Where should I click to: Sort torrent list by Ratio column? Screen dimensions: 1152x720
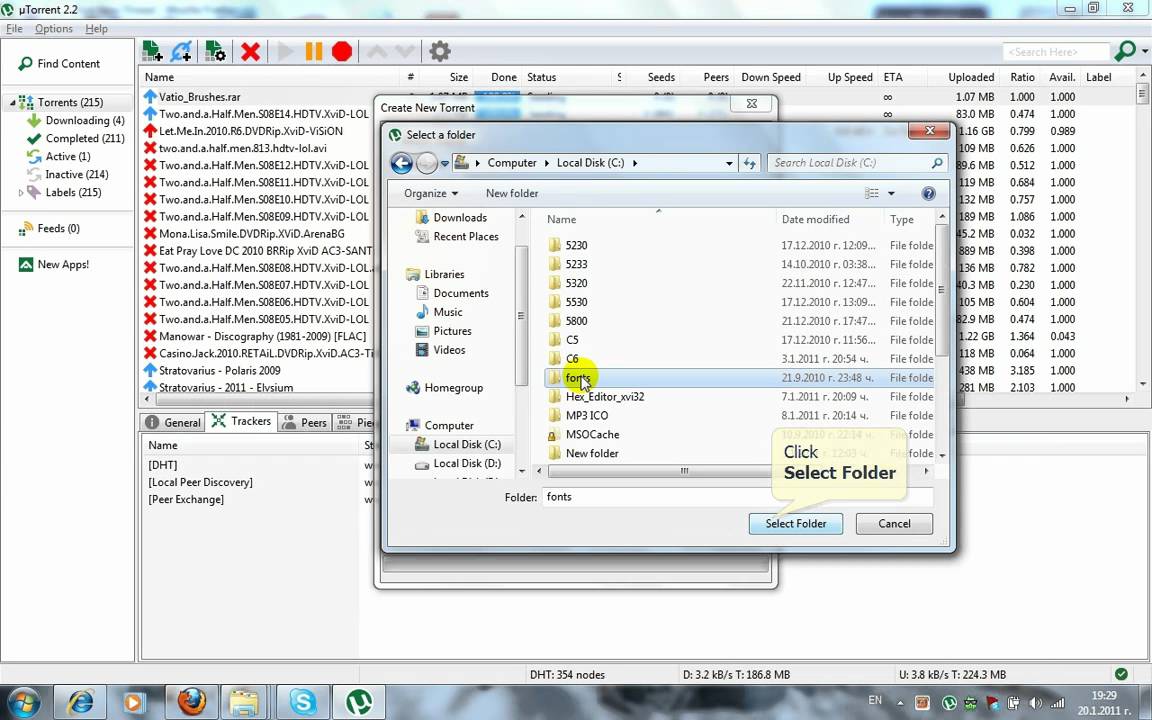(x=1022, y=77)
